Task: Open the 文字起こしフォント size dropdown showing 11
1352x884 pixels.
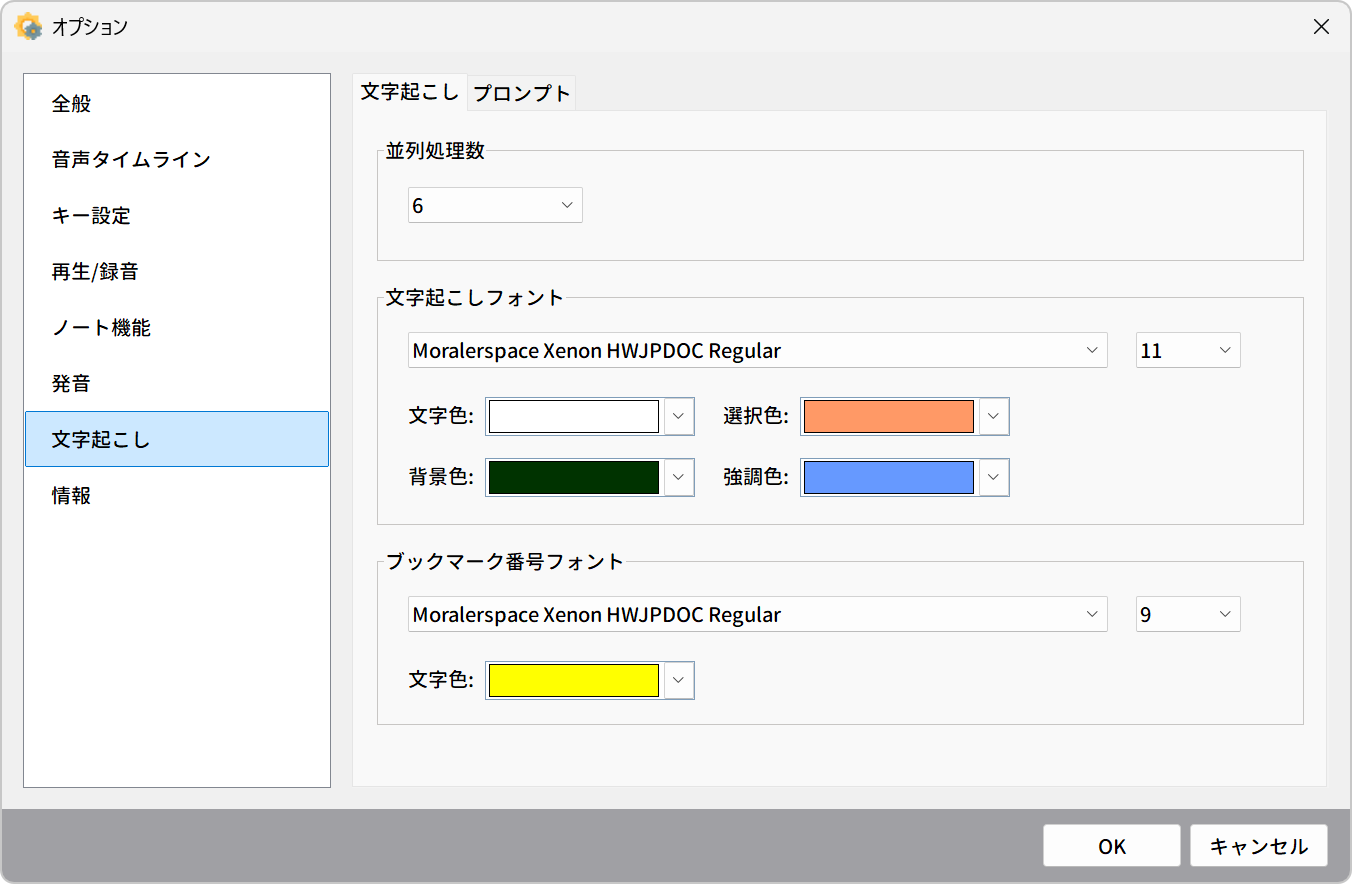Action: [x=1188, y=351]
